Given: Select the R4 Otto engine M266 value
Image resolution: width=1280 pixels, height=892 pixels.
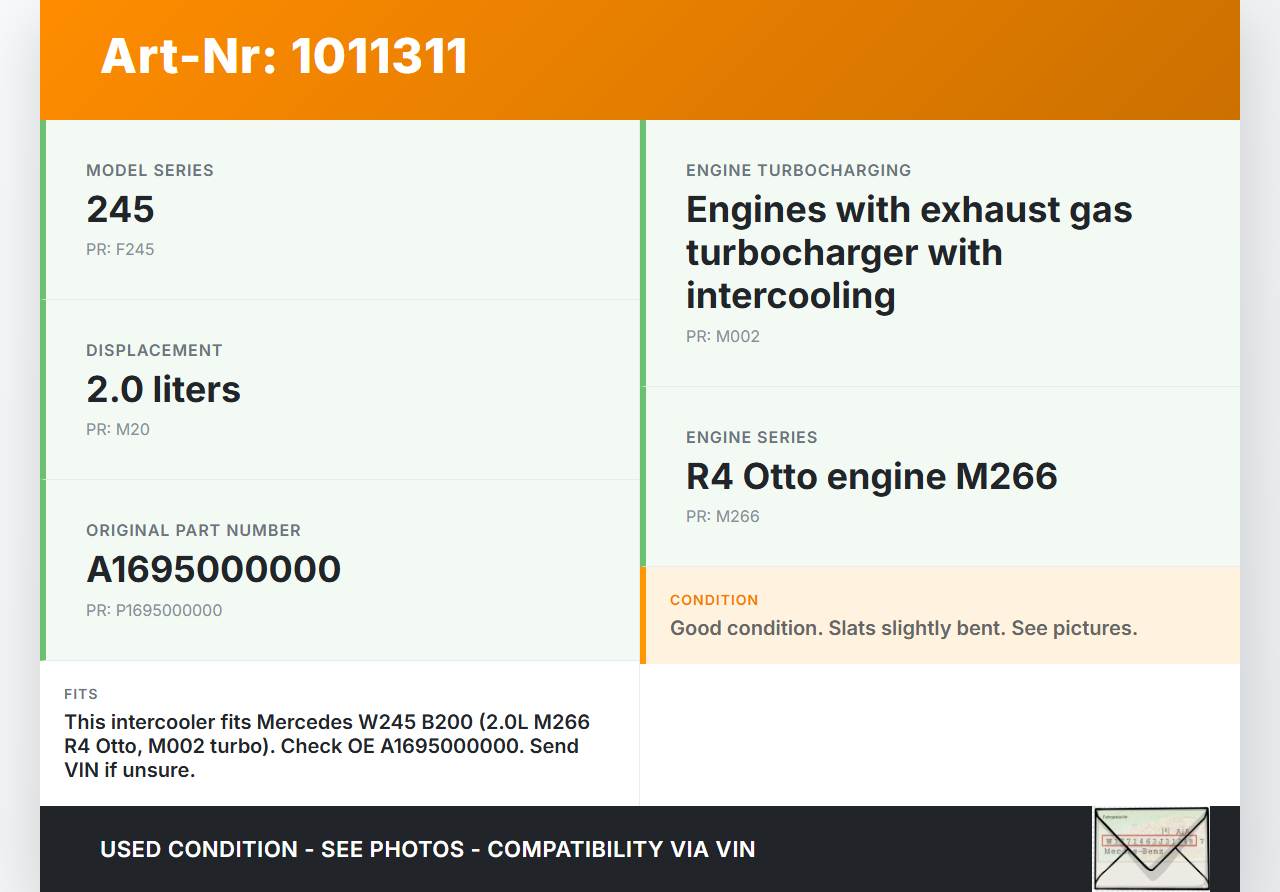Looking at the screenshot, I should point(871,476).
